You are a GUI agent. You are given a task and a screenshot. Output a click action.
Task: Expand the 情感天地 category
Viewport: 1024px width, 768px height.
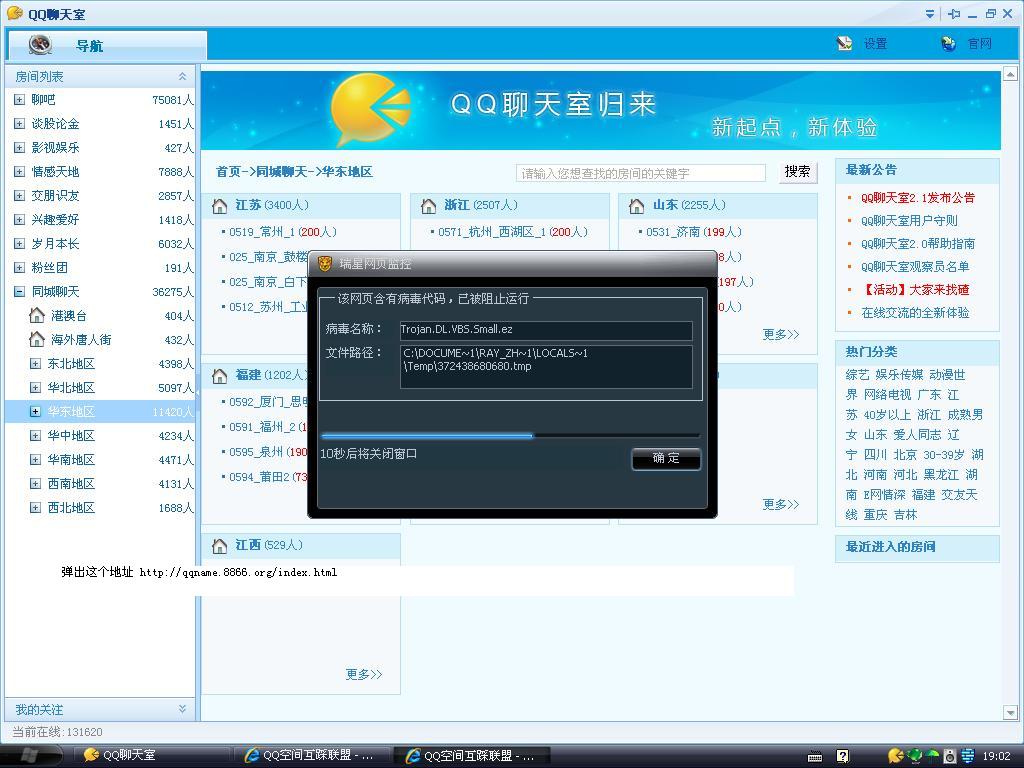pyautogui.click(x=20, y=172)
